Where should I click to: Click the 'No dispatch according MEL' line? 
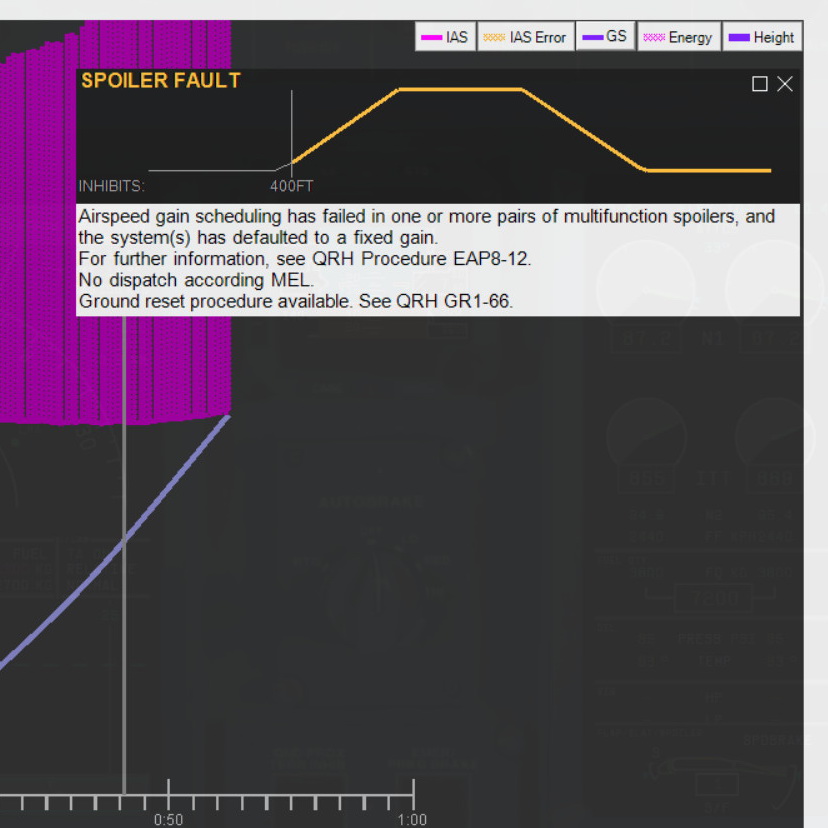pyautogui.click(x=196, y=280)
